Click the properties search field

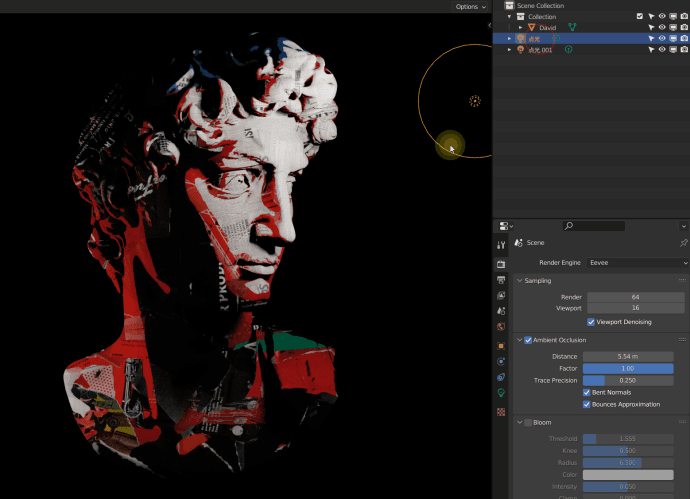click(x=594, y=226)
